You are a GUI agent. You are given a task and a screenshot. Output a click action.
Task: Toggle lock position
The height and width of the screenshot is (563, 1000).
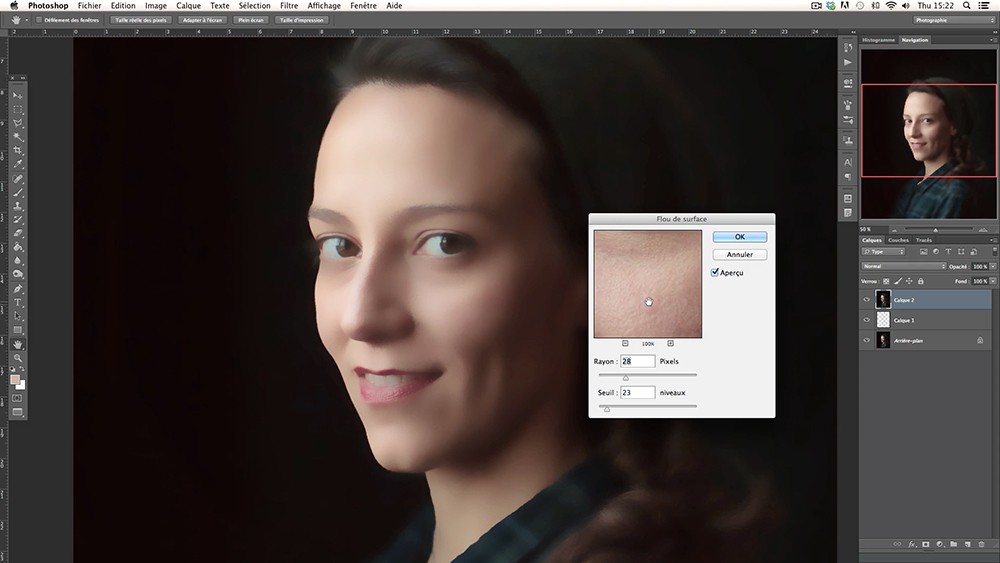[x=909, y=281]
